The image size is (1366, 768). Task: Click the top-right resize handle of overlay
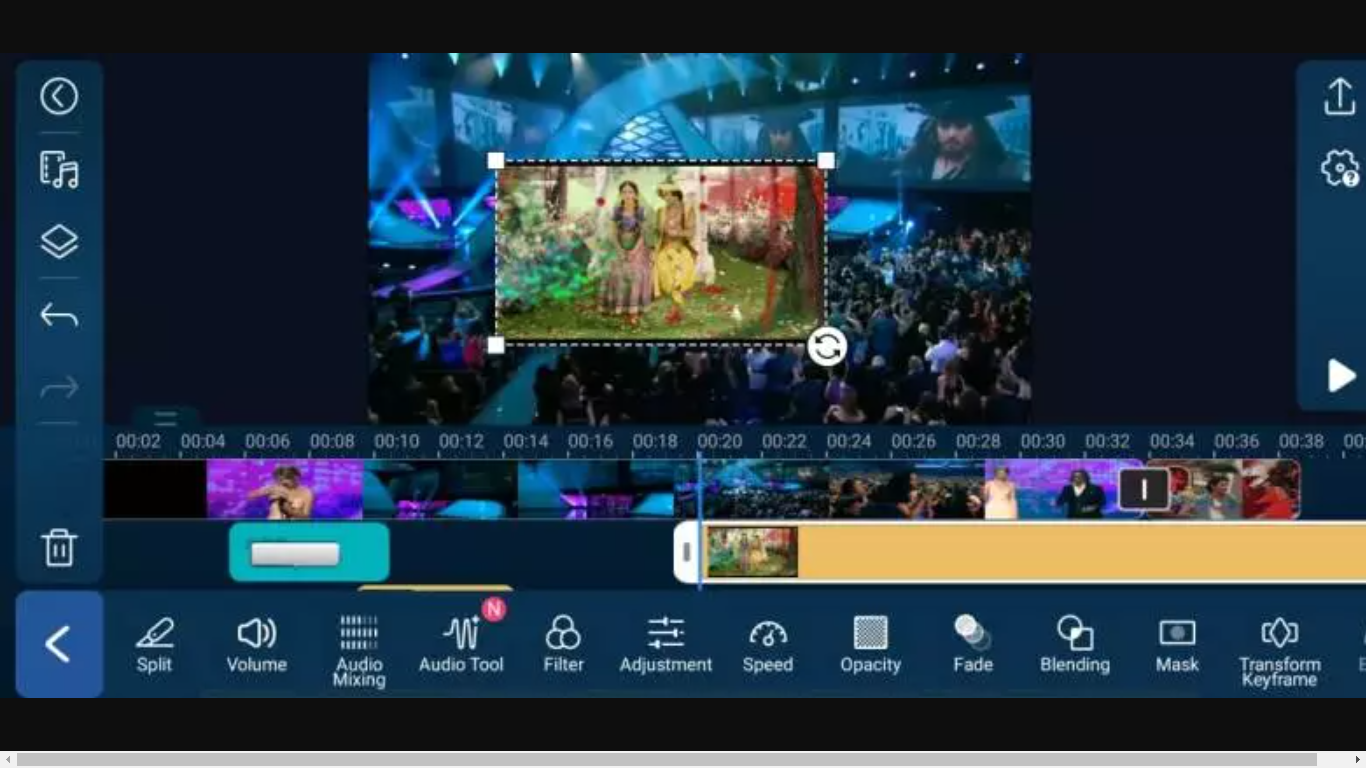[826, 161]
